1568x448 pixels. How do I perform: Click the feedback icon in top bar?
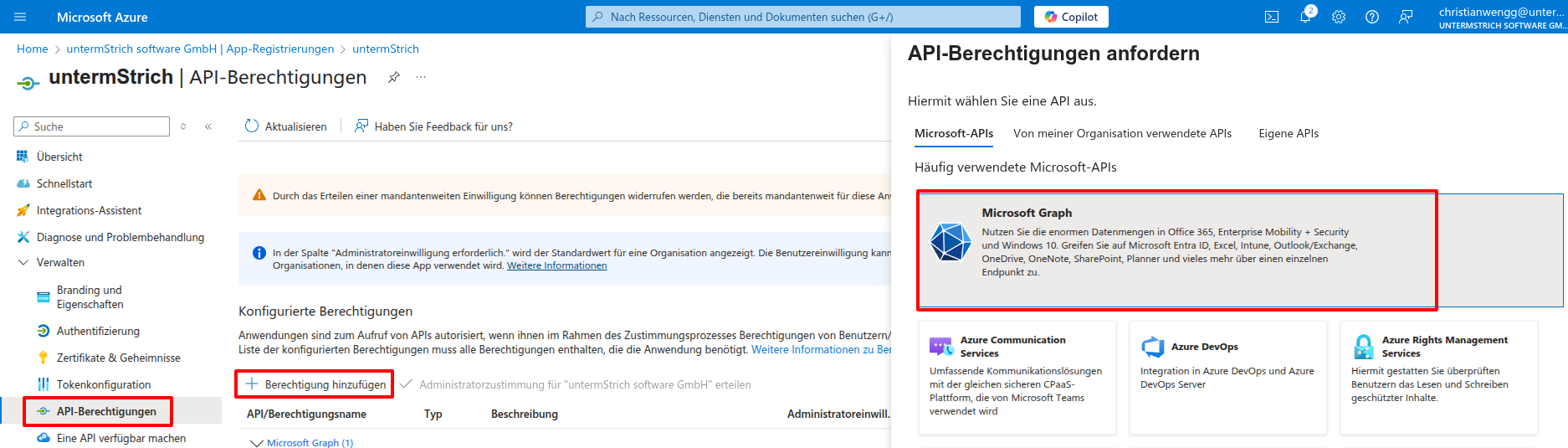click(1406, 17)
